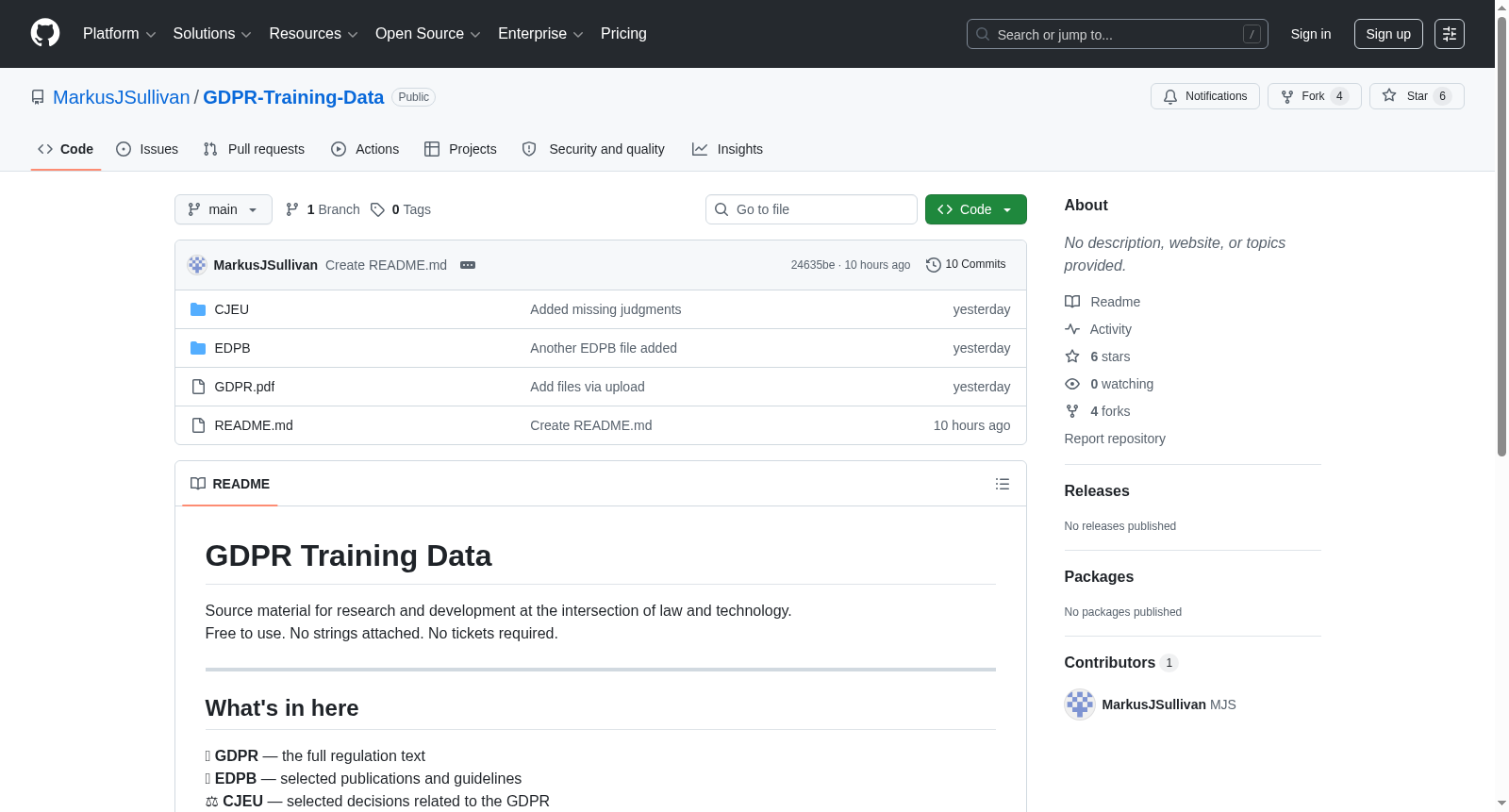1509x812 pixels.
Task: Expand the Solutions menu
Action: [212, 34]
